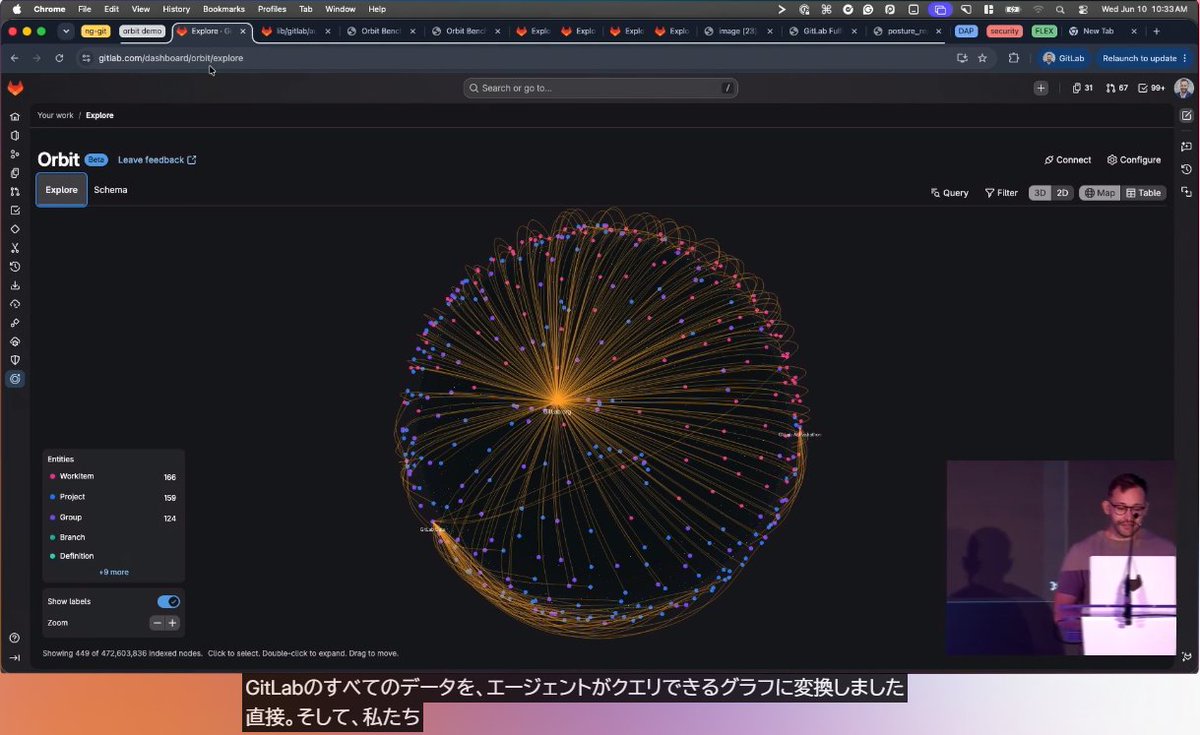This screenshot has height=735, width=1200.
Task: Click Your work in the breadcrumb
Action: tap(55, 116)
